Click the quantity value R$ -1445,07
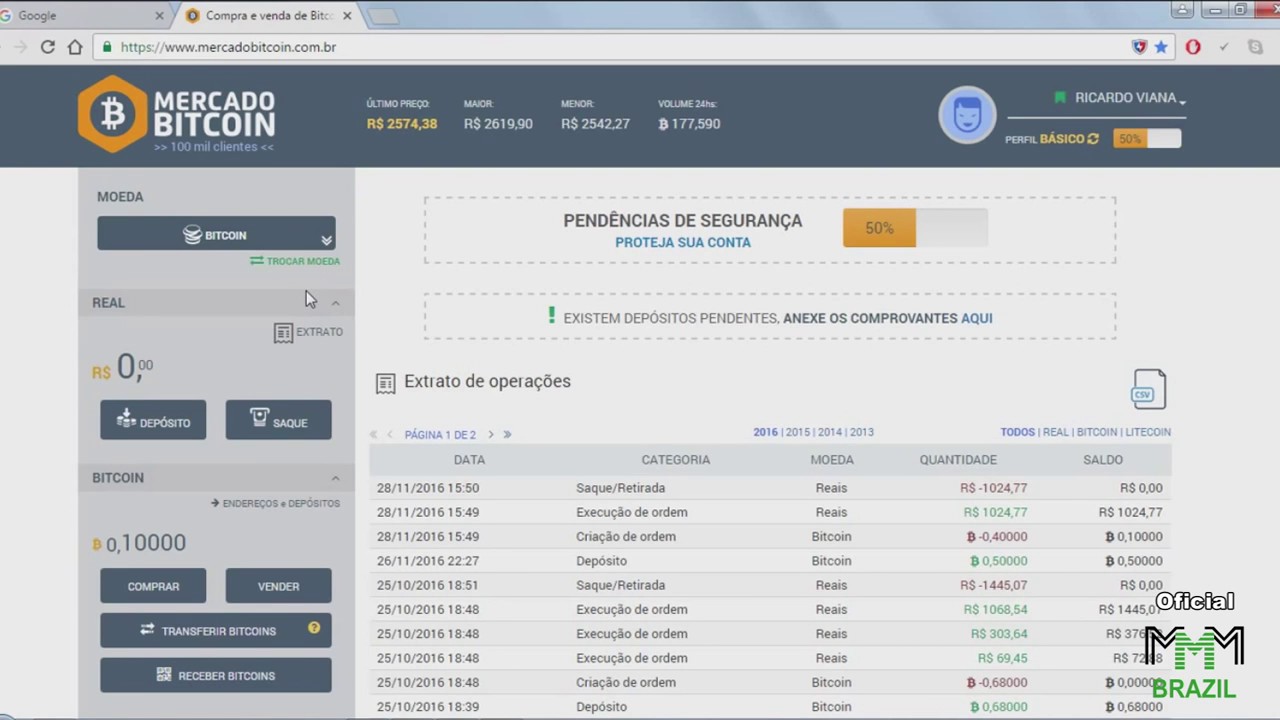The image size is (1280, 720). coord(993,585)
